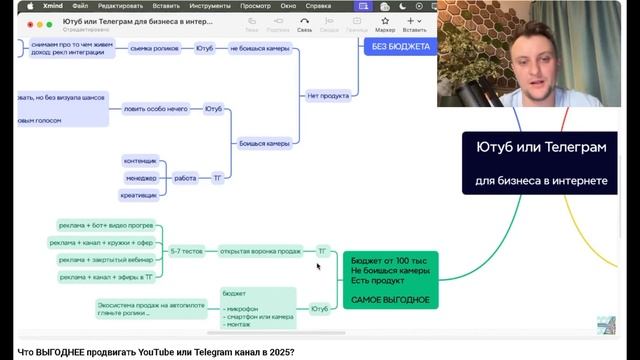Click the screen recording circle icon in menu bar
The image size is (640, 360).
[419, 6]
